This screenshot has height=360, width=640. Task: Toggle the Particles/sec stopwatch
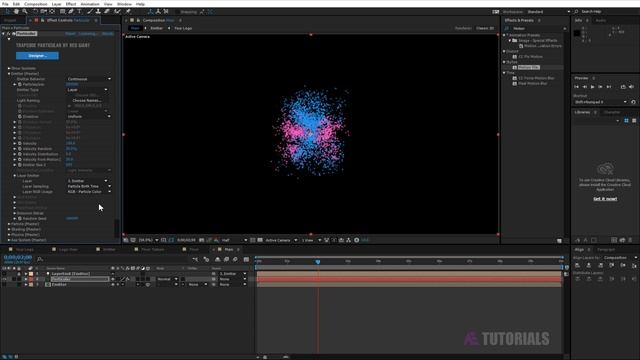tap(20, 84)
